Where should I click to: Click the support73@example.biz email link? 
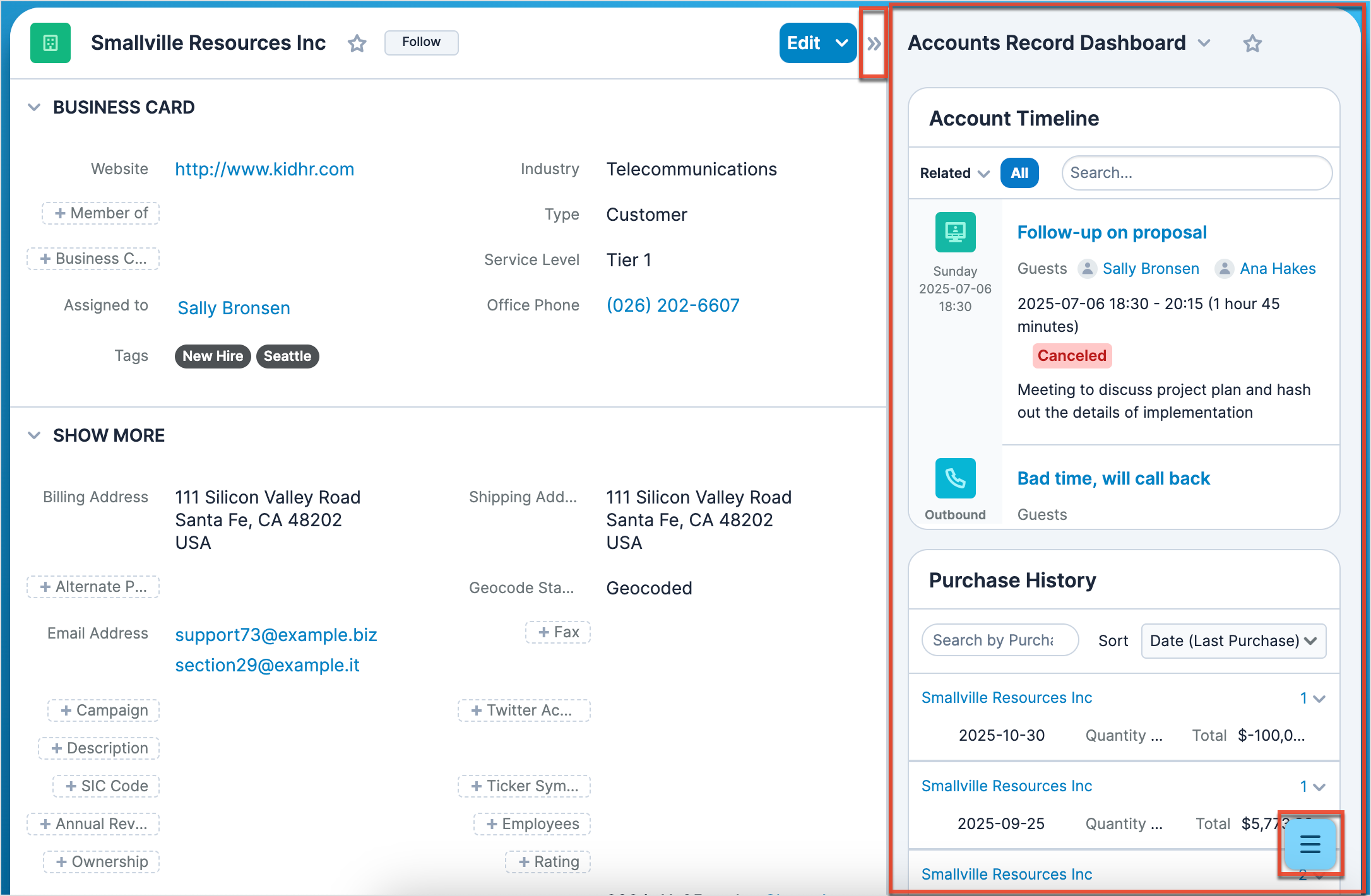click(x=276, y=634)
